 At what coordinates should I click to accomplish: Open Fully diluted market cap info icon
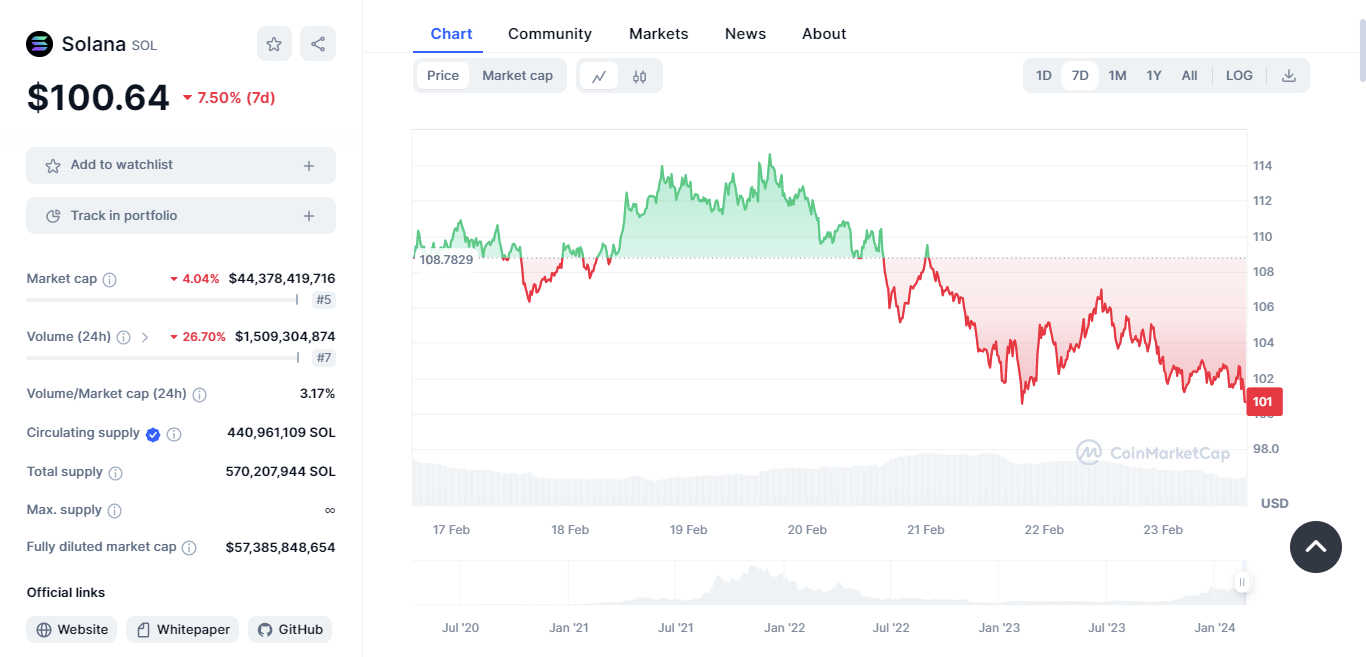189,548
